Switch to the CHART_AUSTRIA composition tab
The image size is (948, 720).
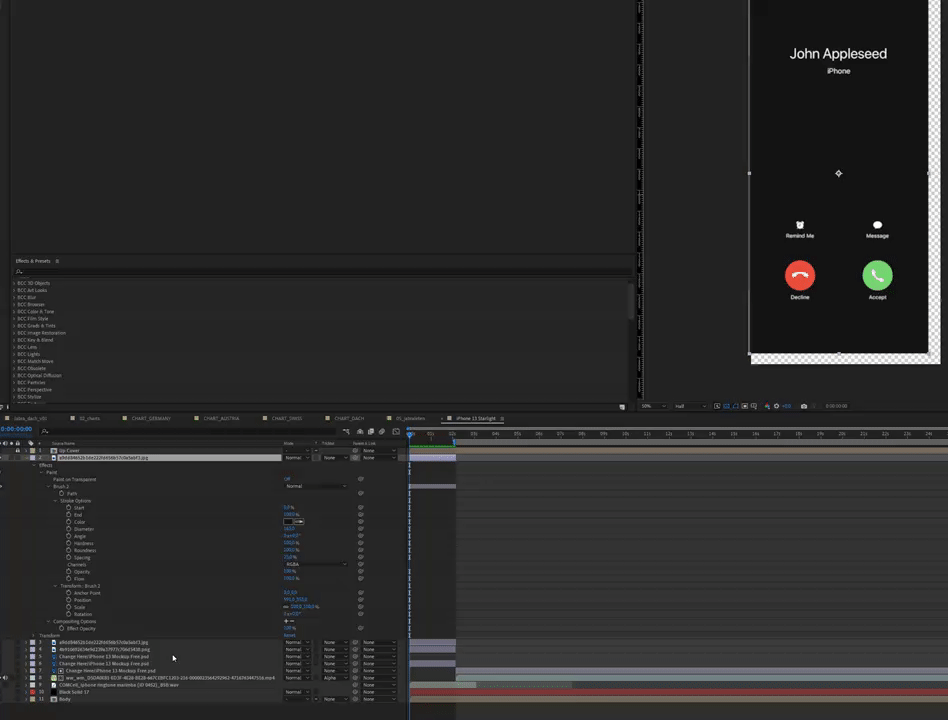pos(221,418)
